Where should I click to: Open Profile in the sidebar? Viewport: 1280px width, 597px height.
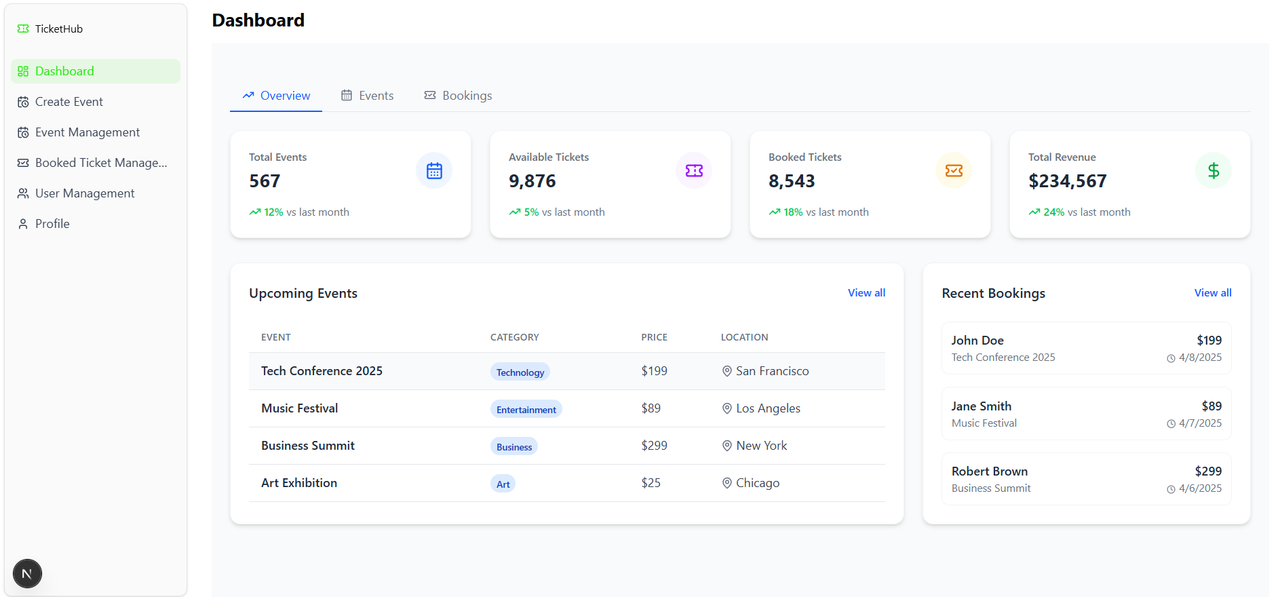click(x=96, y=224)
